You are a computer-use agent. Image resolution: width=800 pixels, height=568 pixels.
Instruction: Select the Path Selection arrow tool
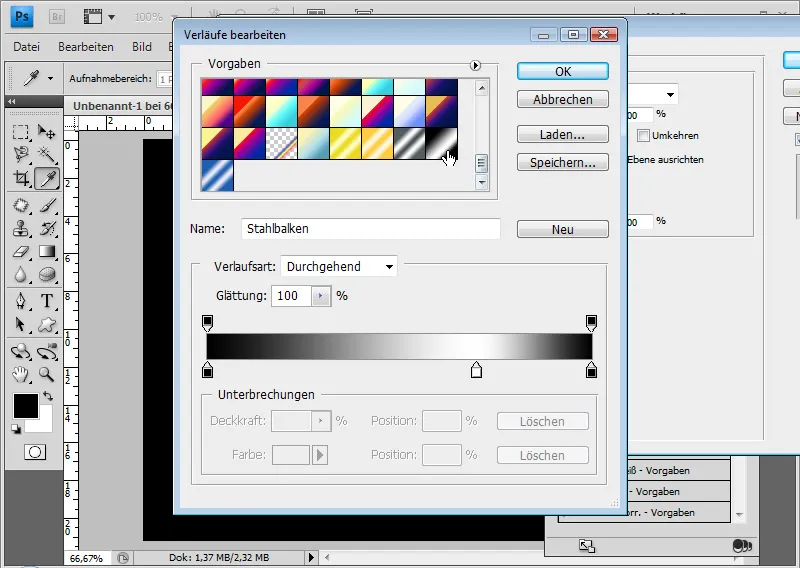[21, 325]
